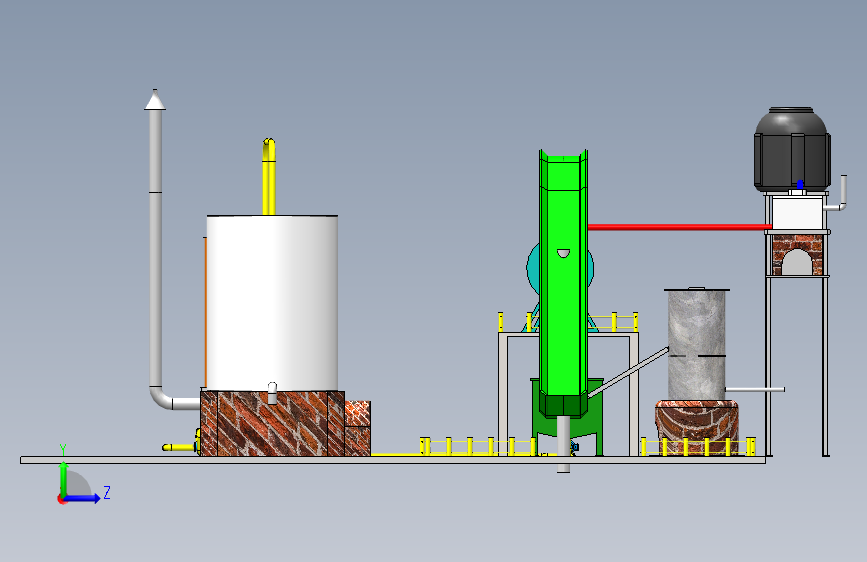
Task: Select the large white cylindrical tank
Action: click(272, 303)
